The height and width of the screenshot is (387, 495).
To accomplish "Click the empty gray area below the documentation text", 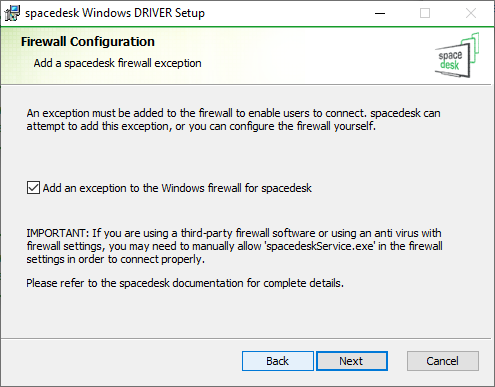I will [246, 313].
